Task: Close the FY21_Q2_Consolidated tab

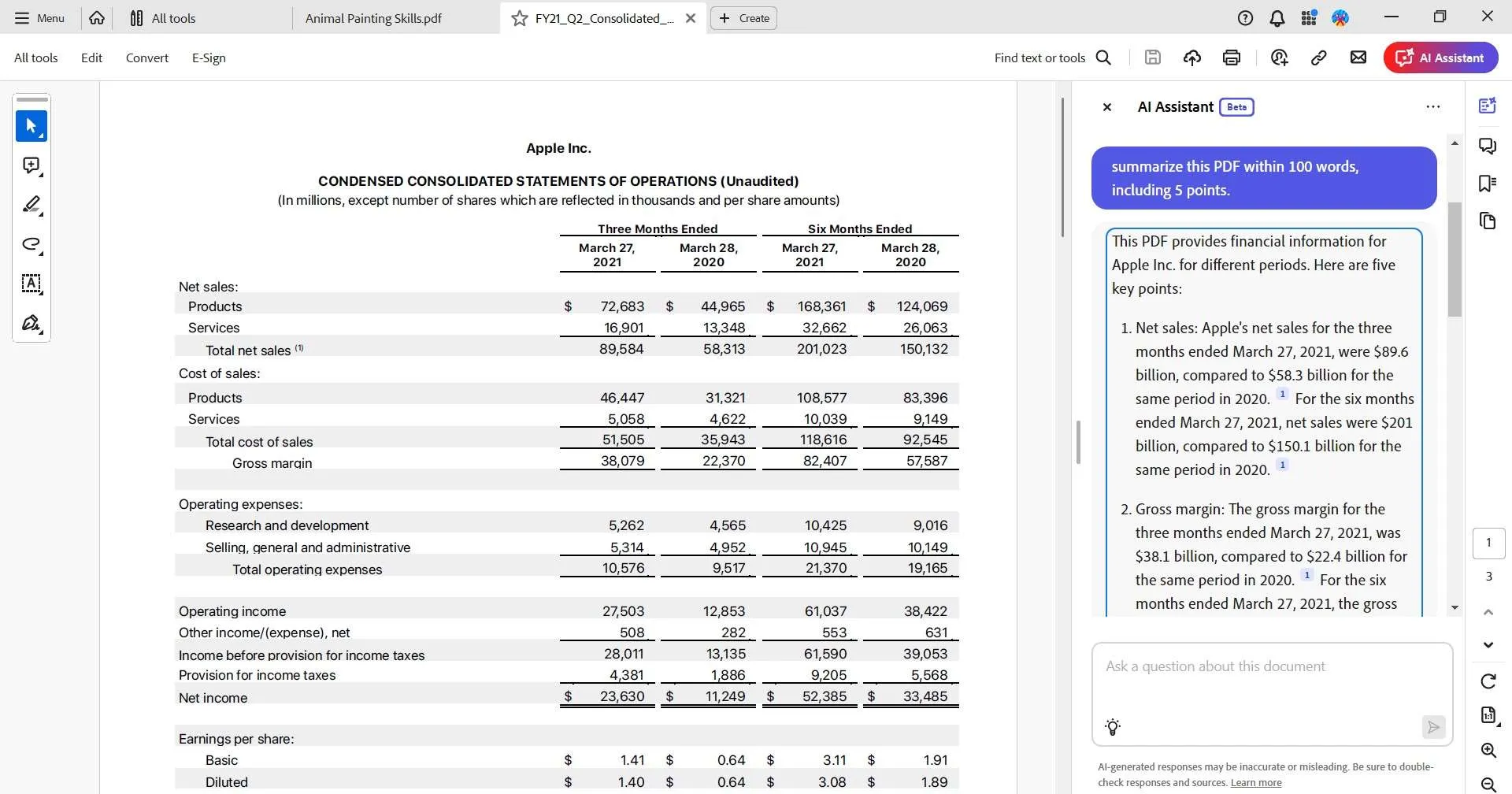Action: pyautogui.click(x=691, y=18)
